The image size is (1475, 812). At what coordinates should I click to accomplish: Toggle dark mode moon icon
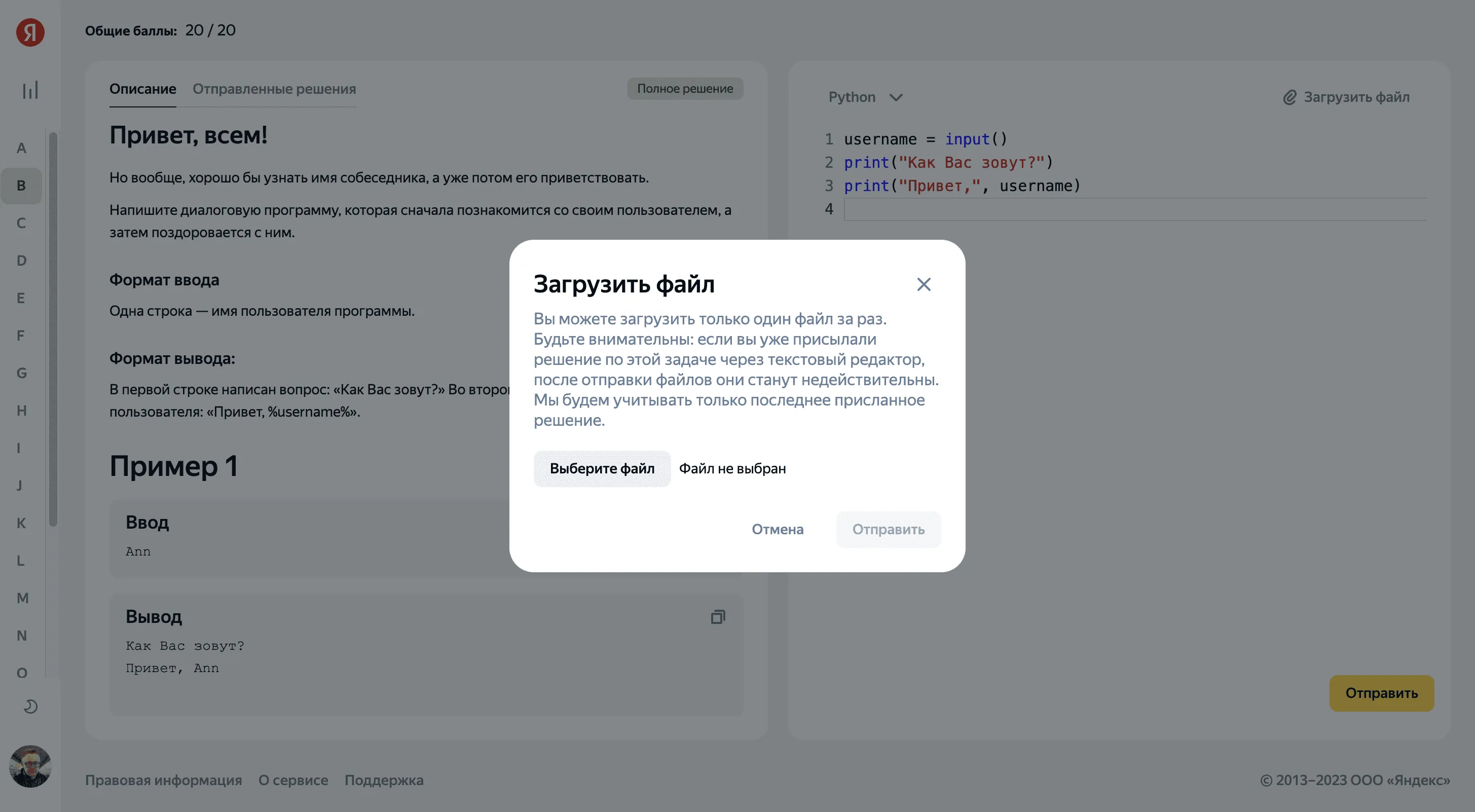point(30,707)
